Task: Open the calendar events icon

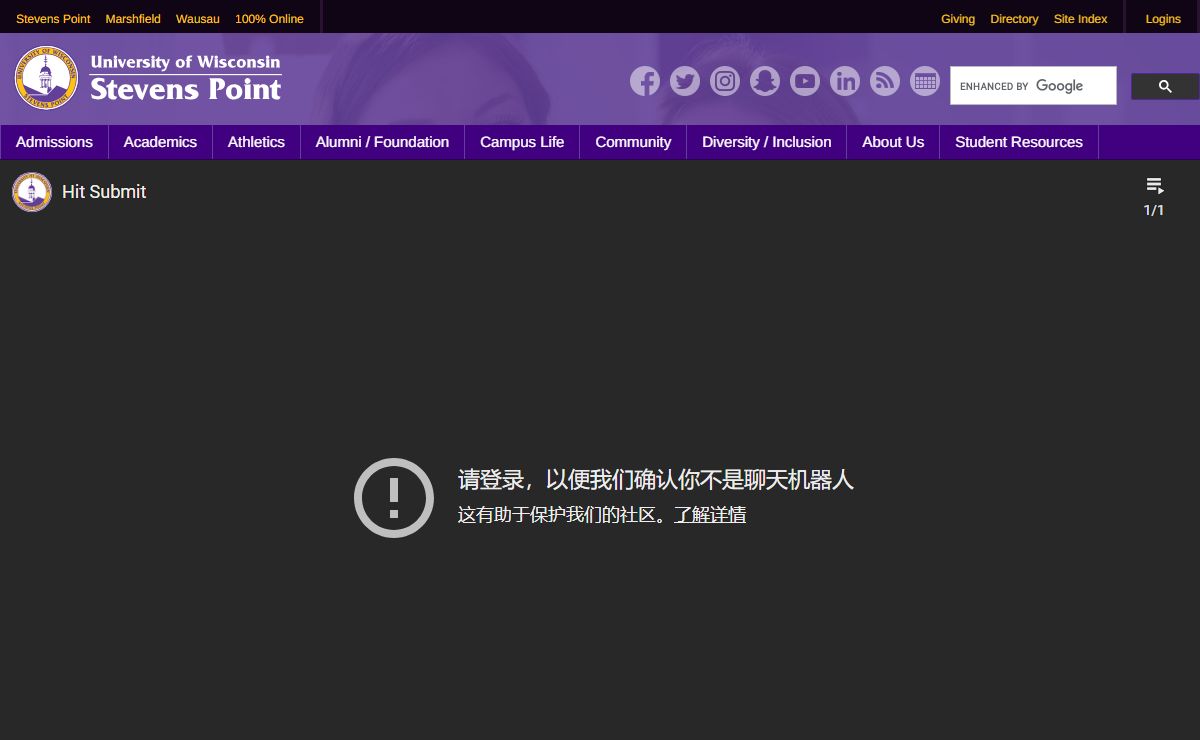Action: pos(925,81)
